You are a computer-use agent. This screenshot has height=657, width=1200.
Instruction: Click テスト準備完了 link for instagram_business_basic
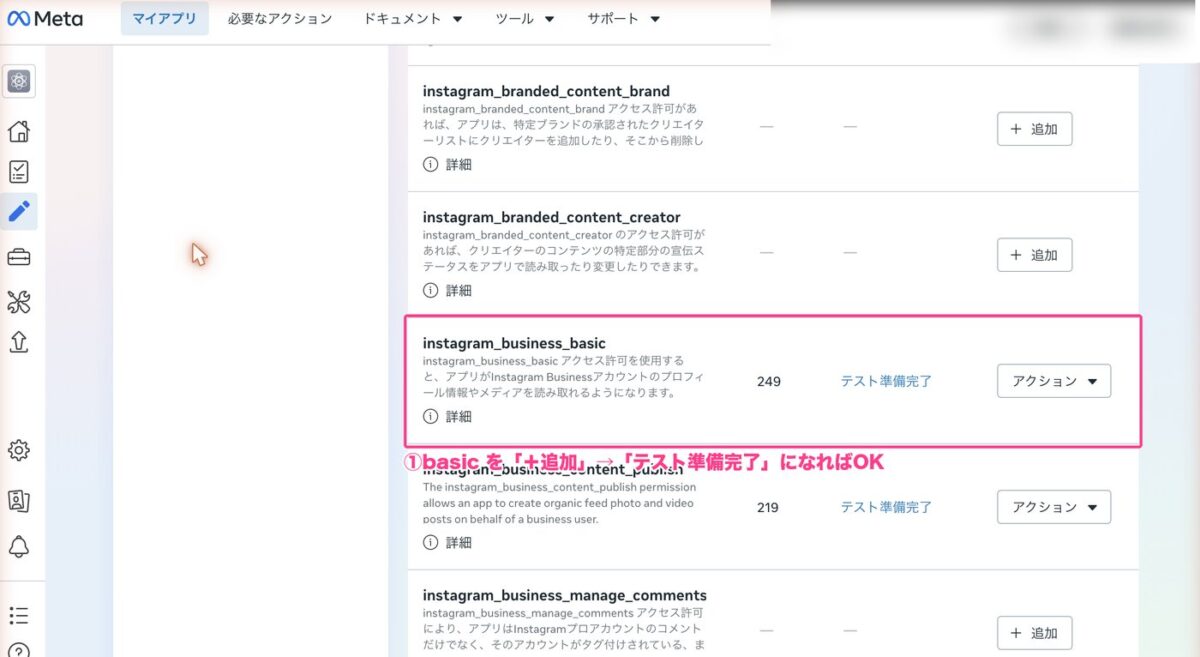886,381
